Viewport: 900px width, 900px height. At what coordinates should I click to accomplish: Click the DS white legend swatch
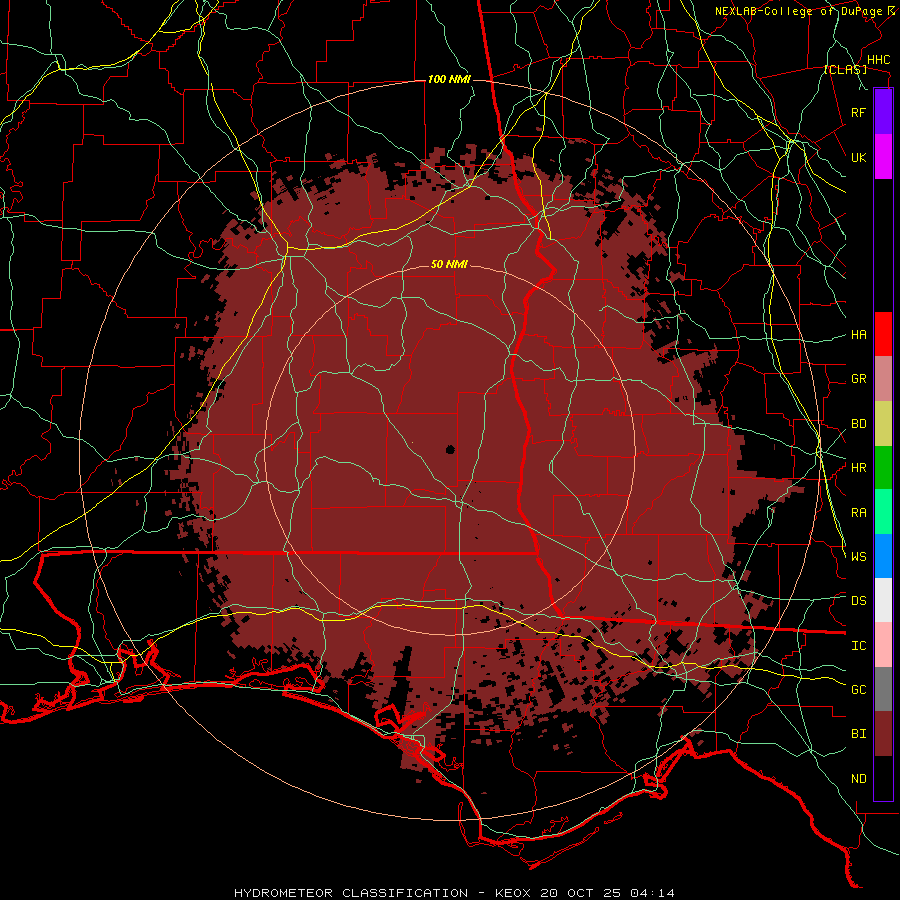point(883,600)
